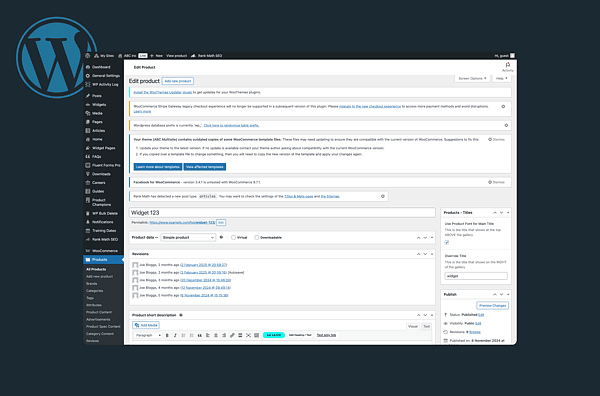Expand the Screen Options tab
This screenshot has height=396, width=600.
(x=472, y=78)
